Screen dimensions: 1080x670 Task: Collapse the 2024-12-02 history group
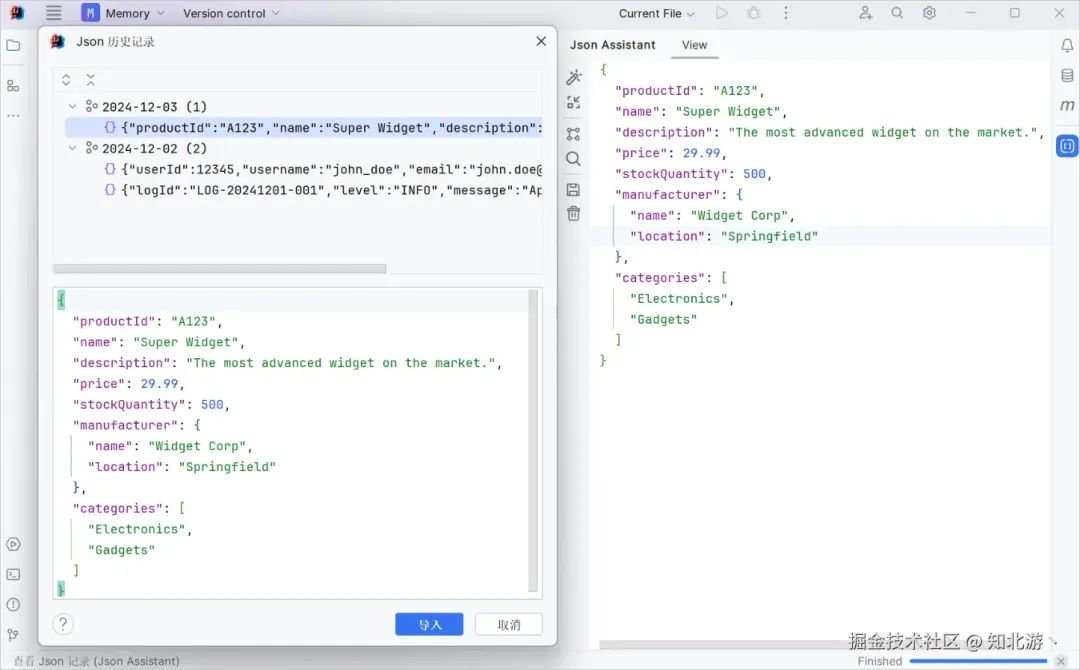pyautogui.click(x=72, y=148)
